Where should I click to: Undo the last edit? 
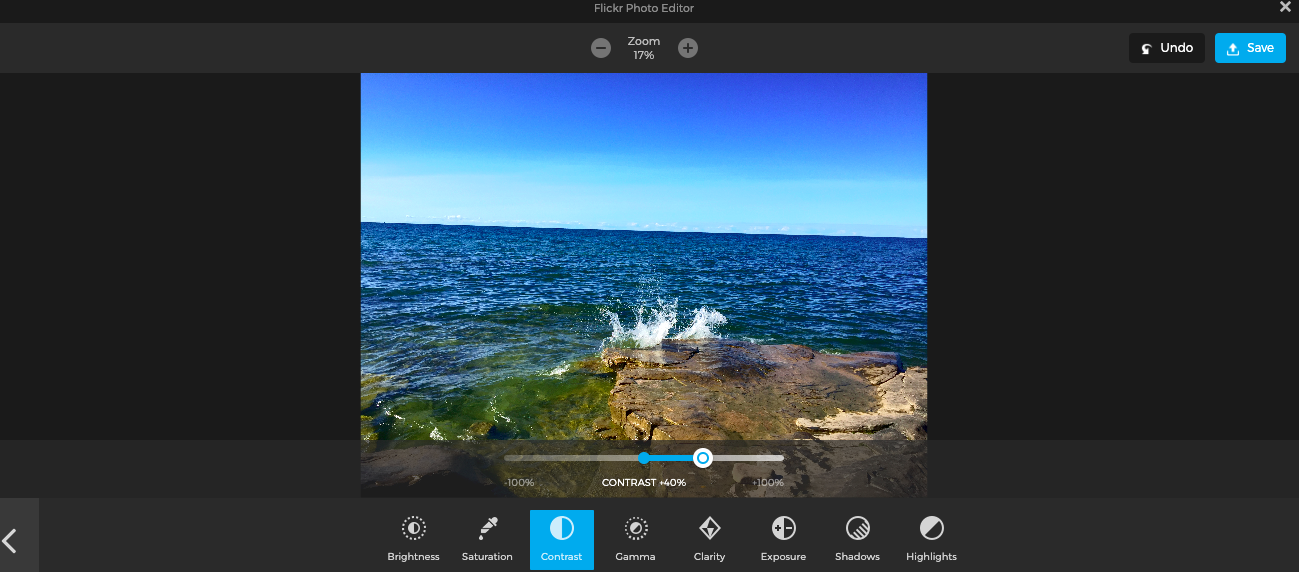tap(1166, 48)
